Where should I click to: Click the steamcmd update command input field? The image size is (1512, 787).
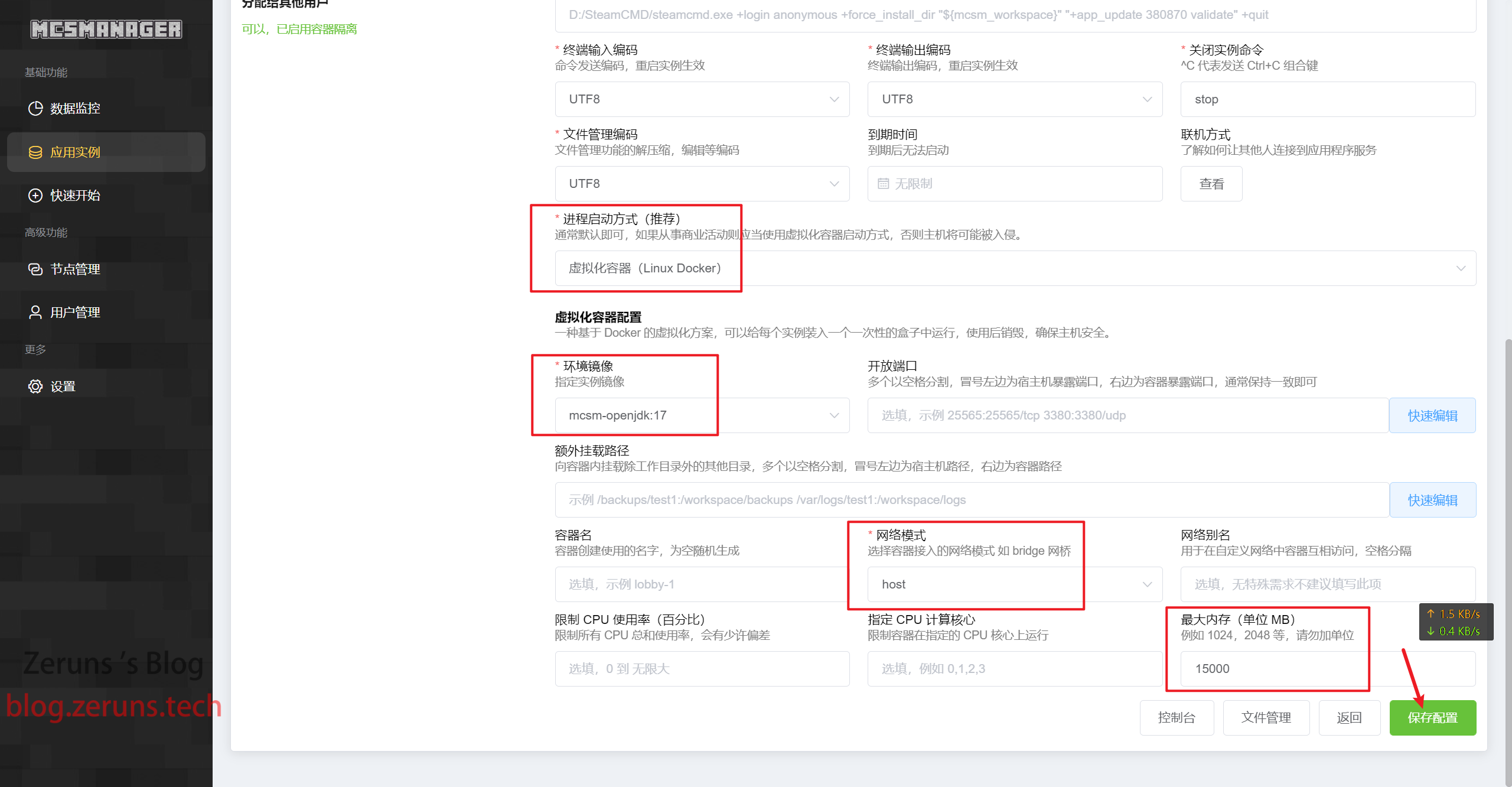[1015, 15]
